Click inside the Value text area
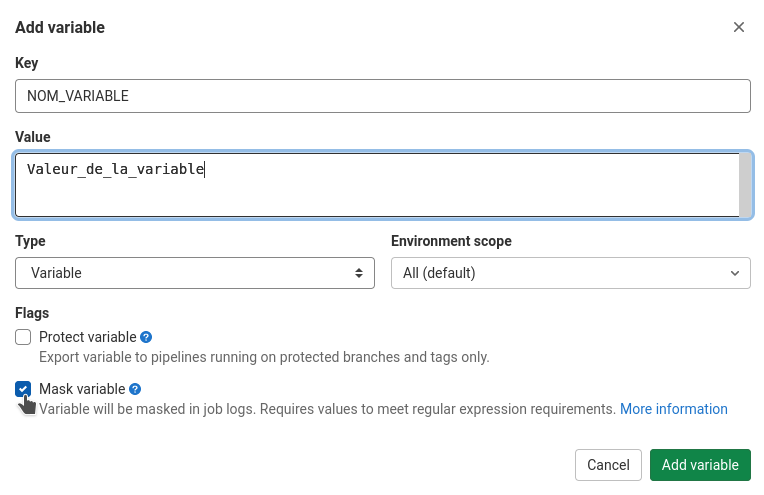Image resolution: width=764 pixels, height=495 pixels. coord(377,185)
